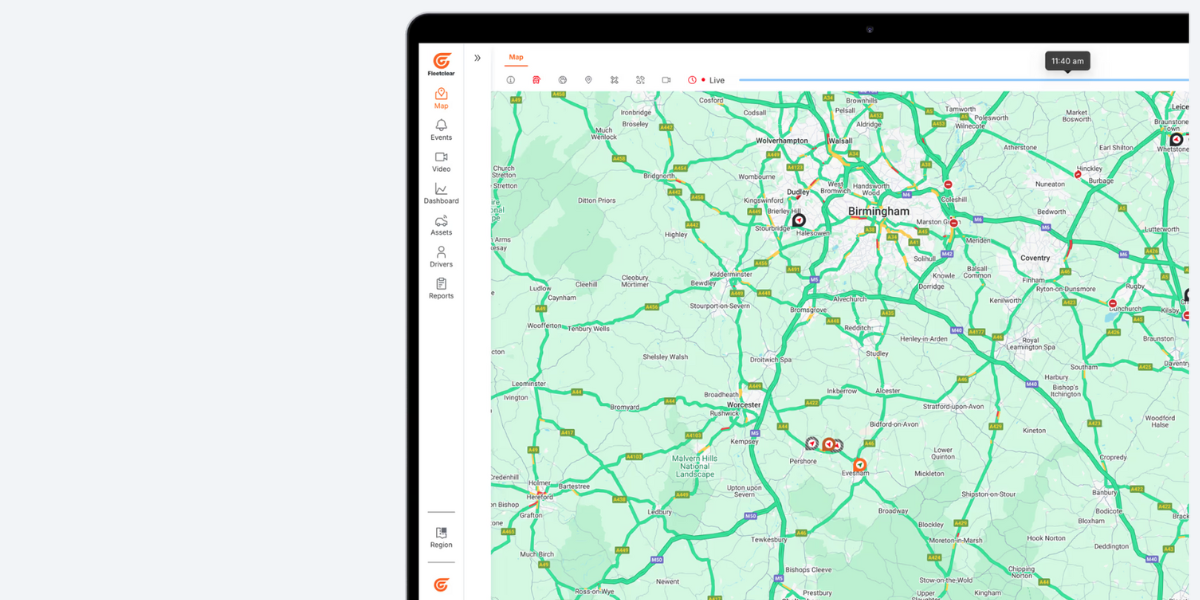The width and height of the screenshot is (1200, 600).
Task: Open the Dashboard chart in sidebar
Action: click(441, 194)
